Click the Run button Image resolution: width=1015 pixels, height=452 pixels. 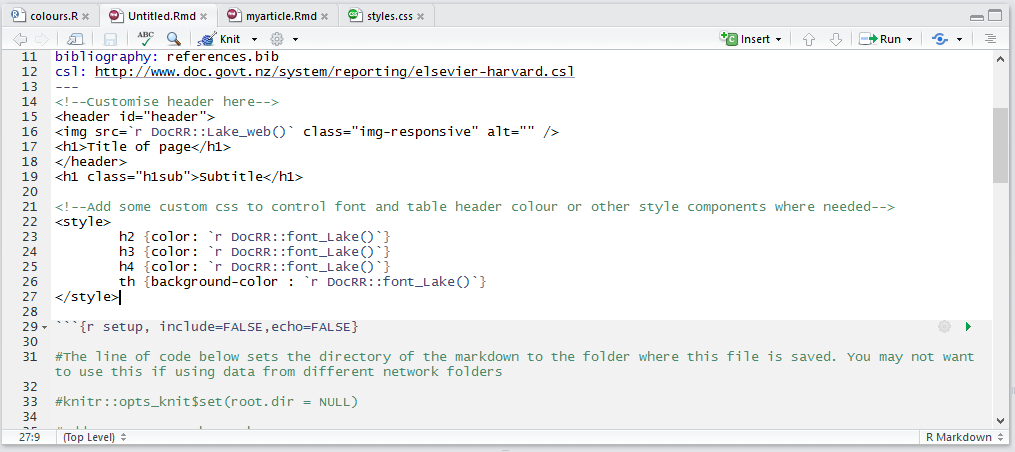880,39
